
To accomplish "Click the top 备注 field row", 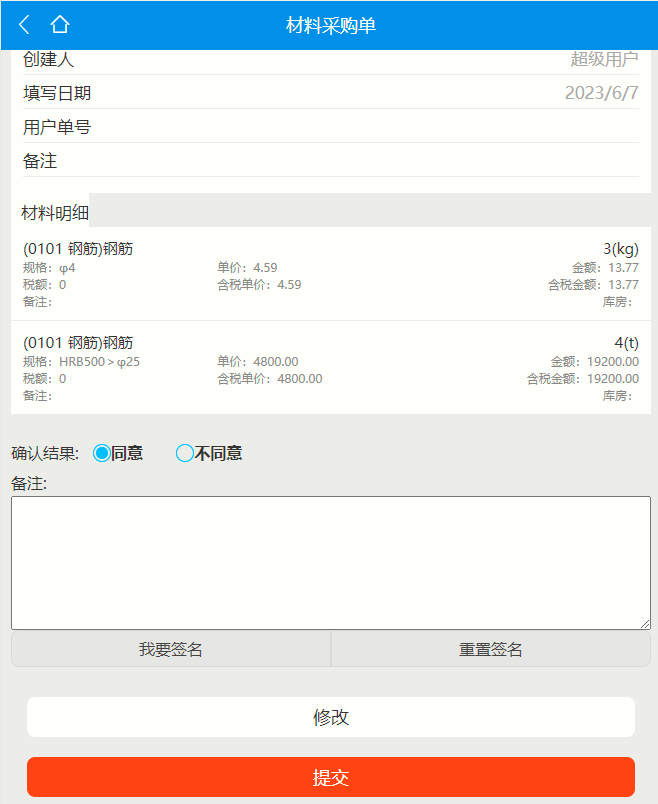I will 330,161.
